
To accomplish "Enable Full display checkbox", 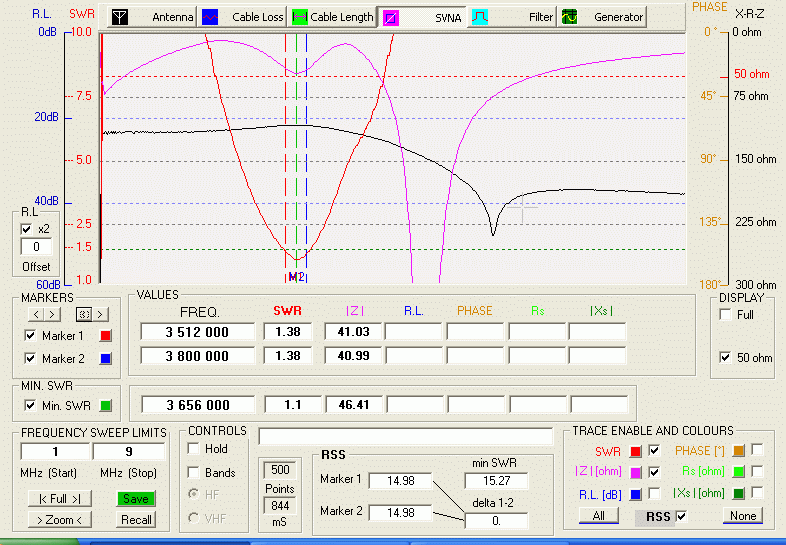I will 725,315.
